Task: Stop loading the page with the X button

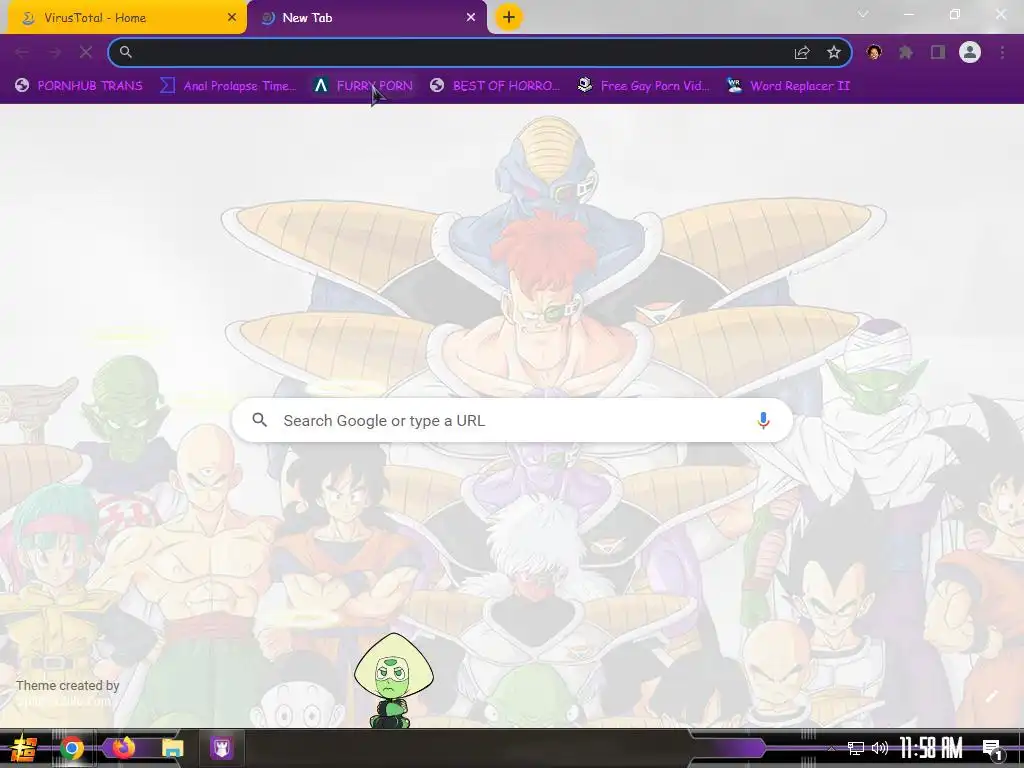Action: pyautogui.click(x=86, y=52)
